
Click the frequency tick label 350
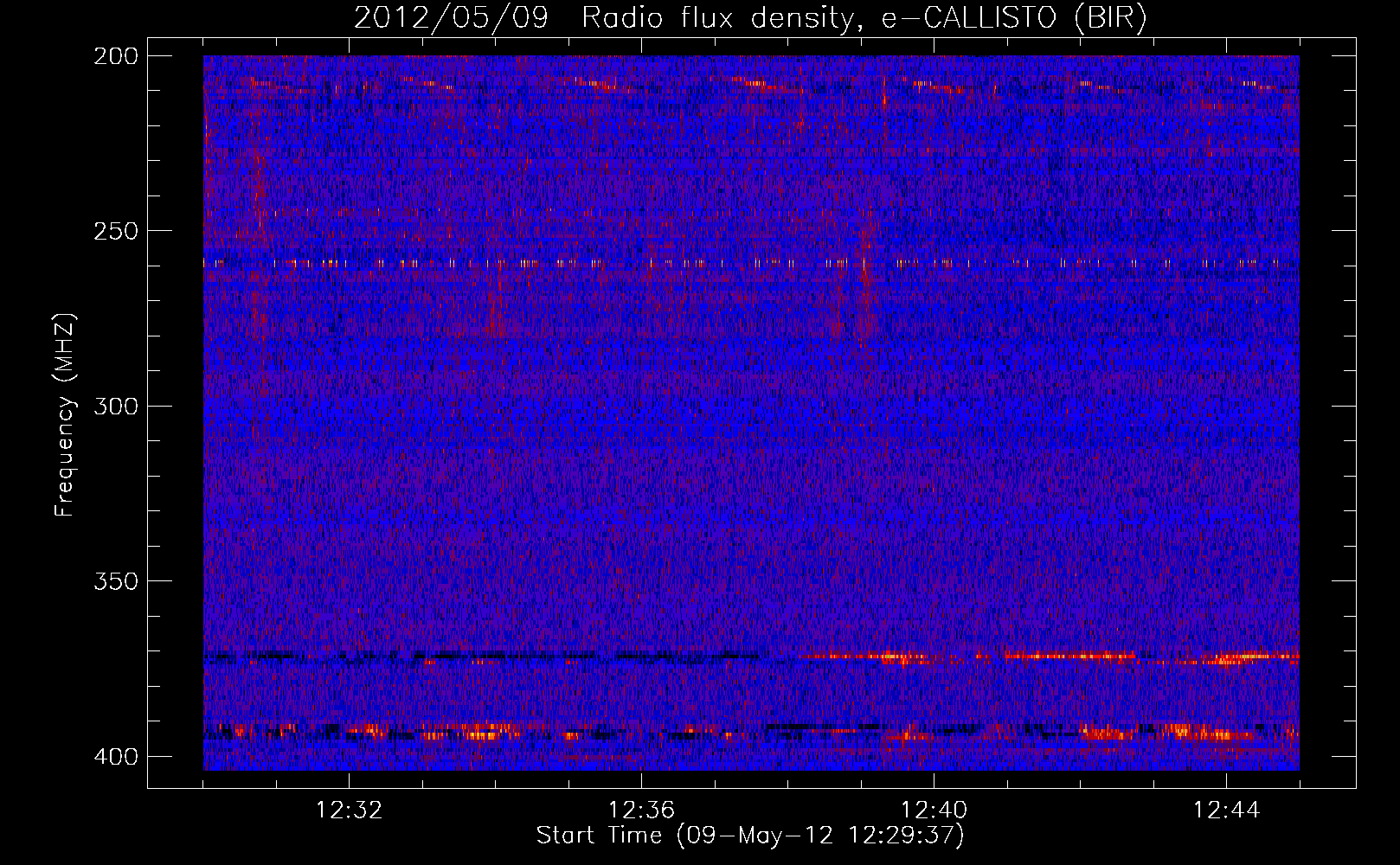click(x=116, y=581)
